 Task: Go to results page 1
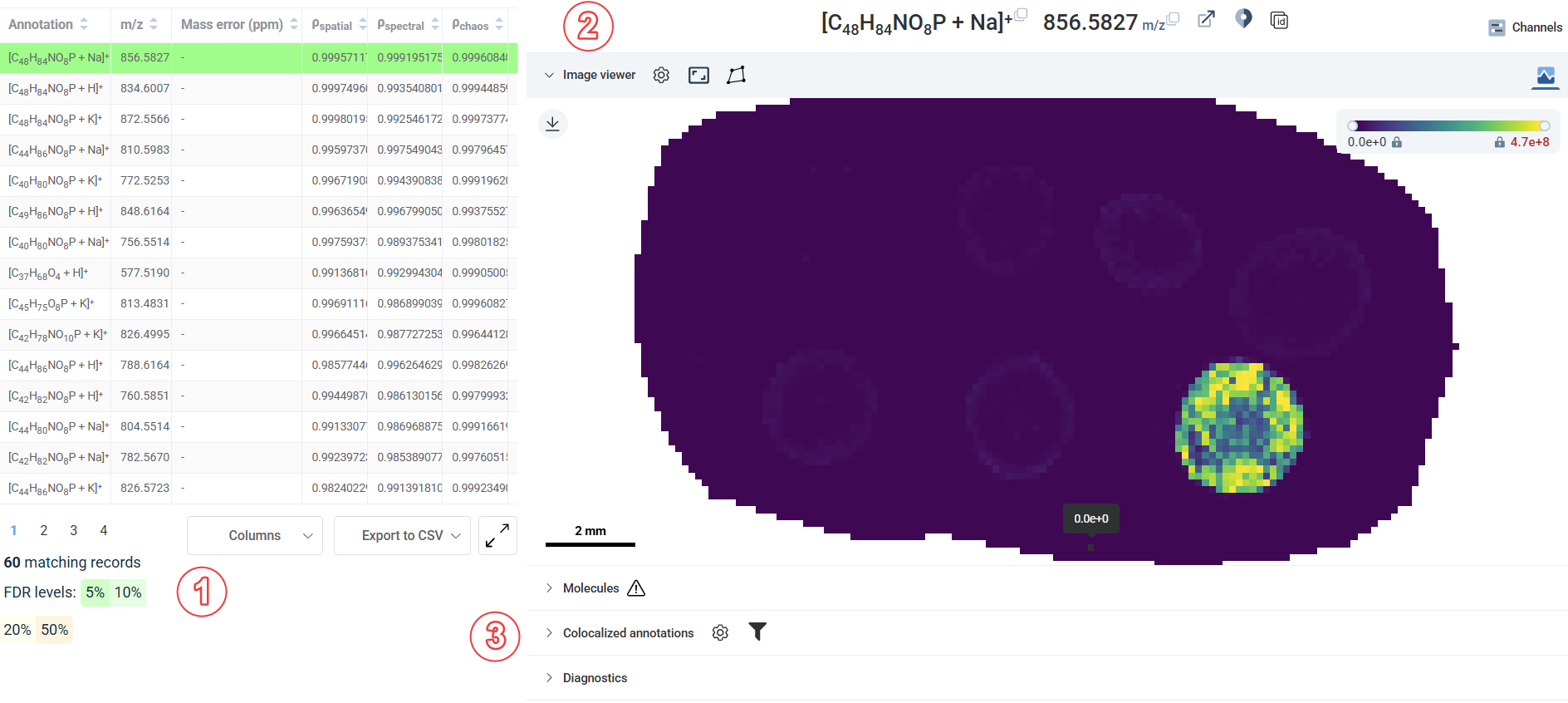tap(14, 530)
